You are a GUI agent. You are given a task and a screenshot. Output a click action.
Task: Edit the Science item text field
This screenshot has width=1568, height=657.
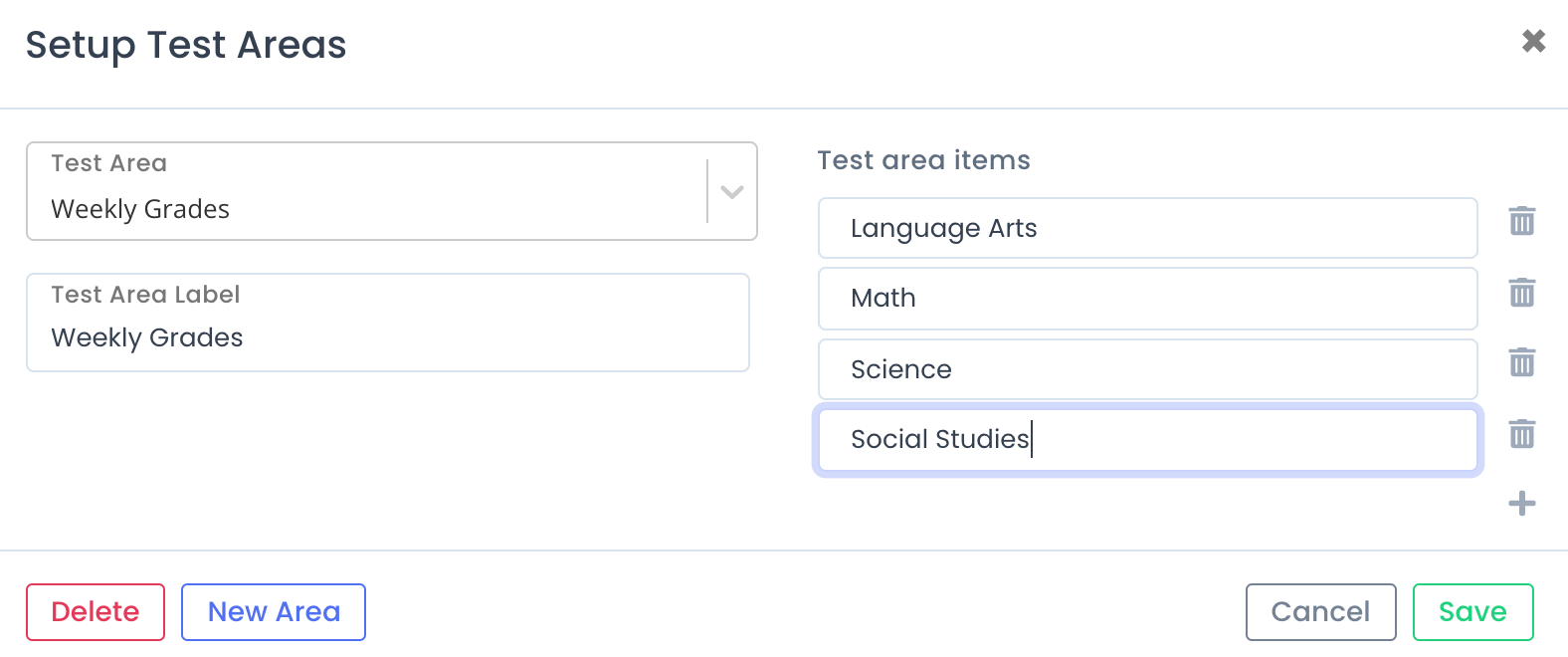pos(1148,369)
